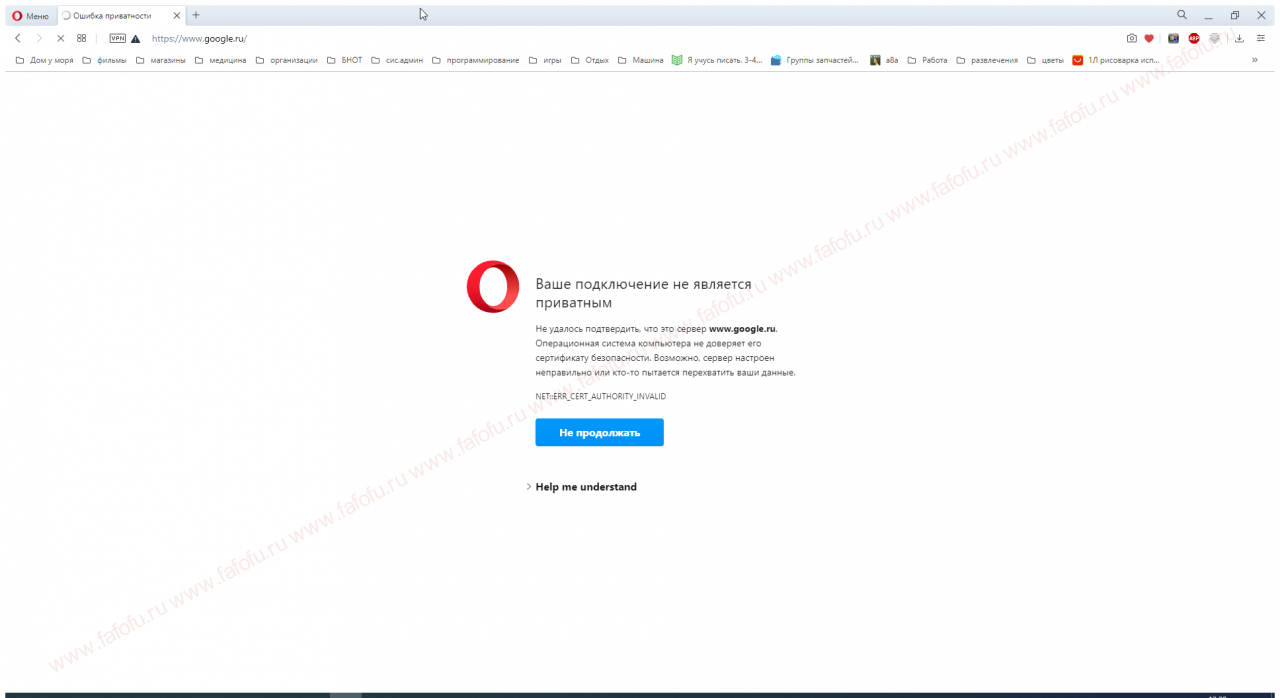Open the медицина bookmark folder
Image resolution: width=1280 pixels, height=698 pixels.
click(220, 60)
